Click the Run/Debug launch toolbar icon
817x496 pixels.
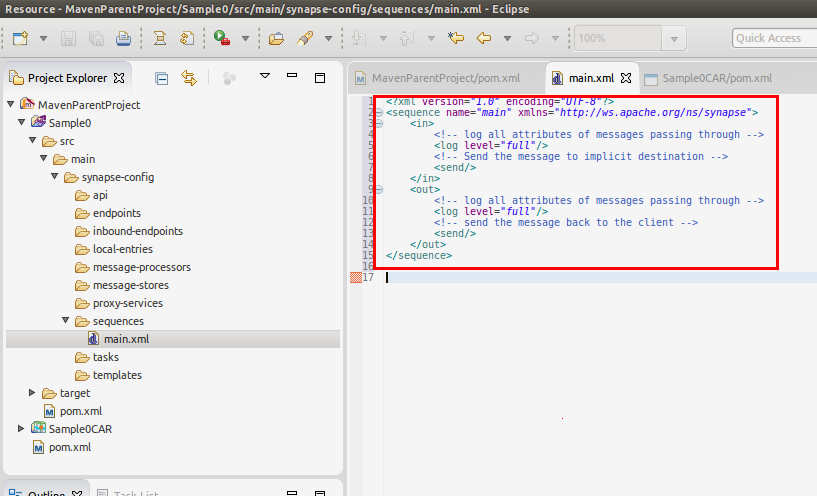[x=221, y=39]
